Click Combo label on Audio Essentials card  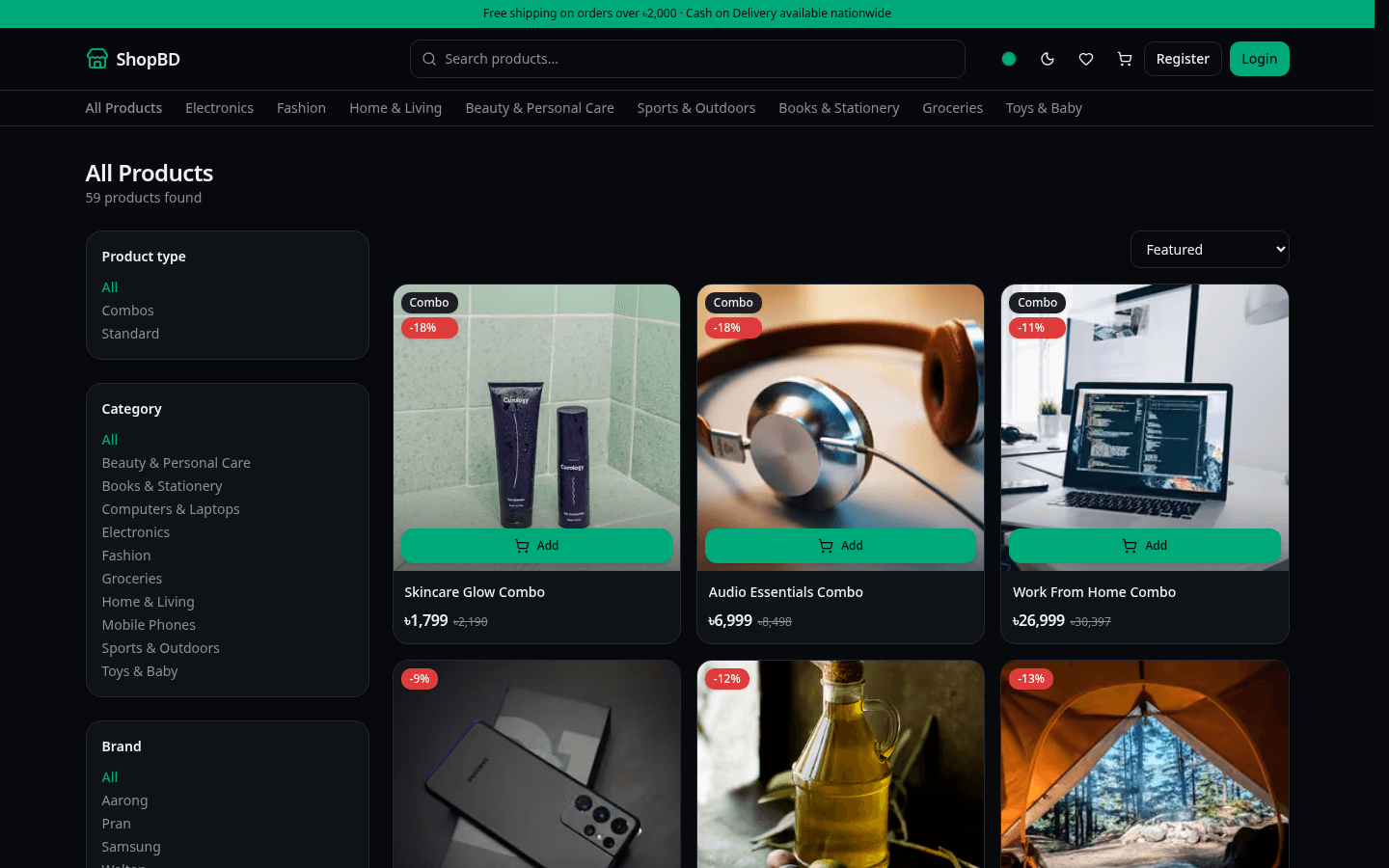733,303
